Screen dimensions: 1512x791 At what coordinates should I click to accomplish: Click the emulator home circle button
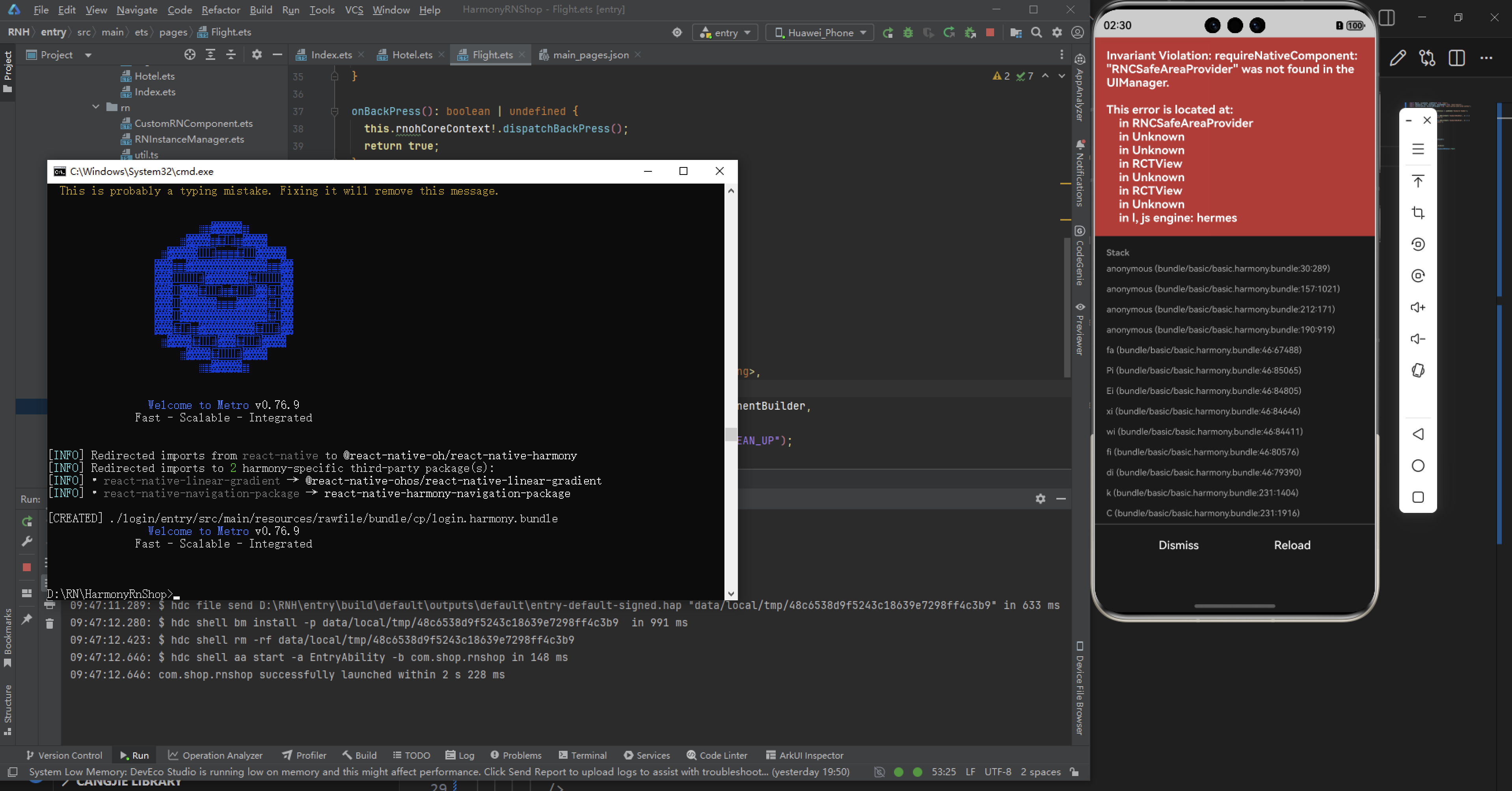tap(1417, 466)
